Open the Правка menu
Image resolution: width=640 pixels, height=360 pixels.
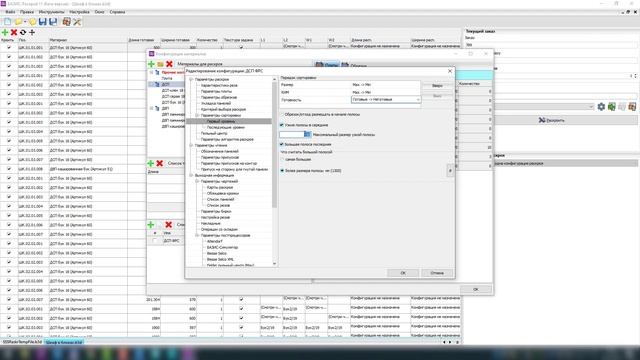(27, 12)
